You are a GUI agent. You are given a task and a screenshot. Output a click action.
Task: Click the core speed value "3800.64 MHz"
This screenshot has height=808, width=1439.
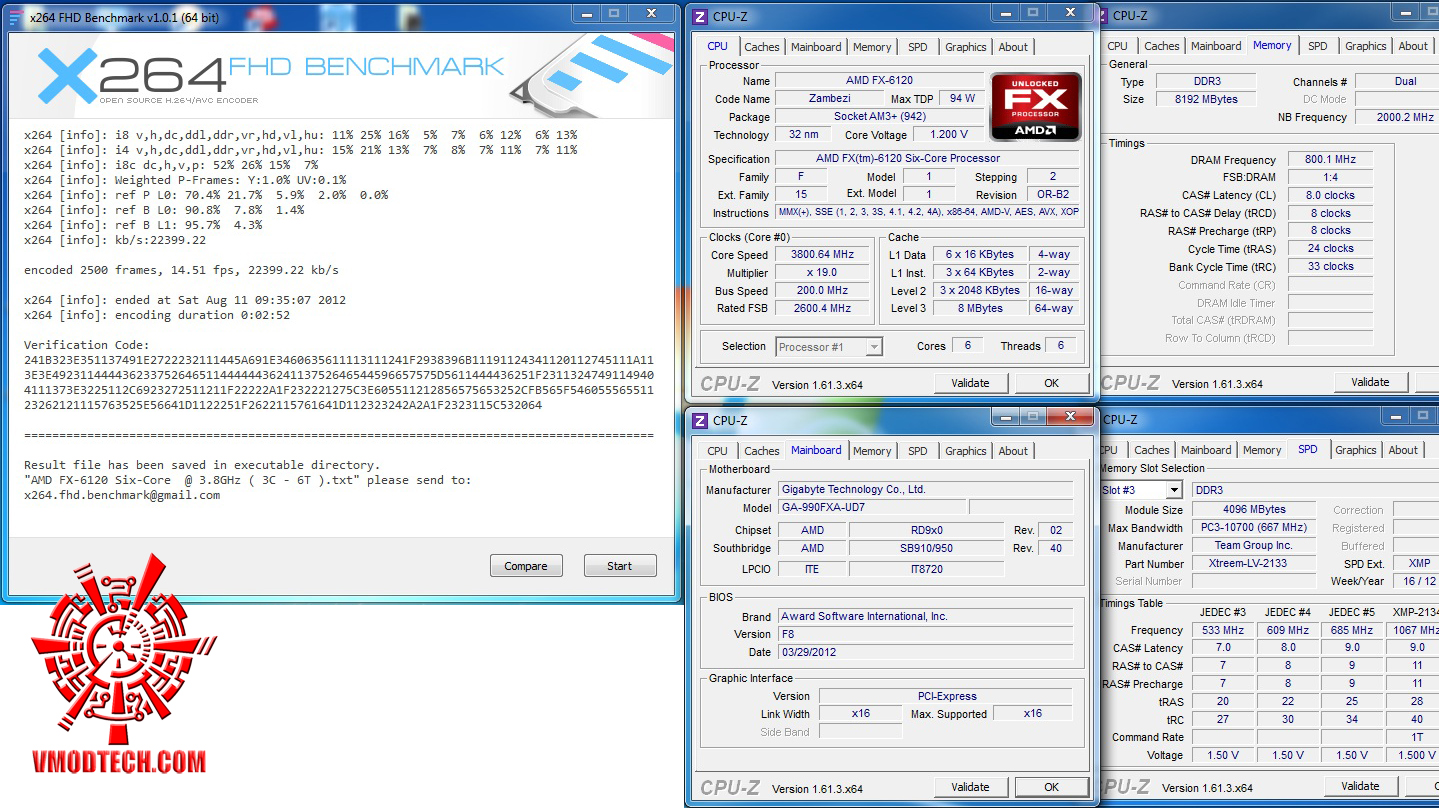821,255
